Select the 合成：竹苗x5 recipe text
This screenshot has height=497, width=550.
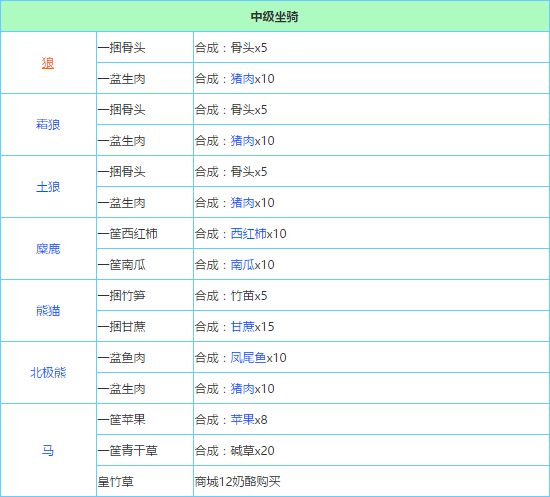pos(231,296)
